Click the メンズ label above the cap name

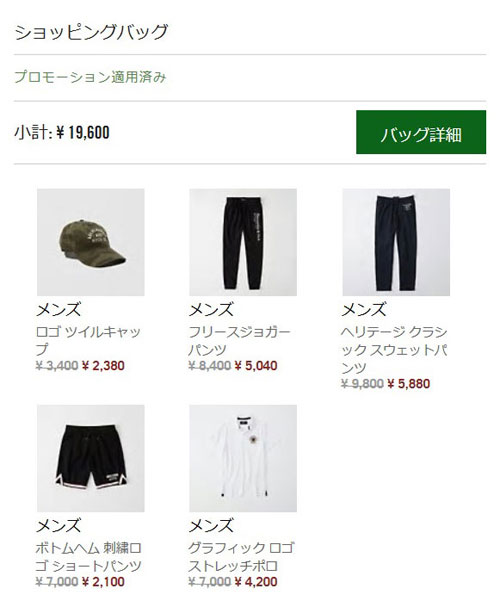pos(58,310)
